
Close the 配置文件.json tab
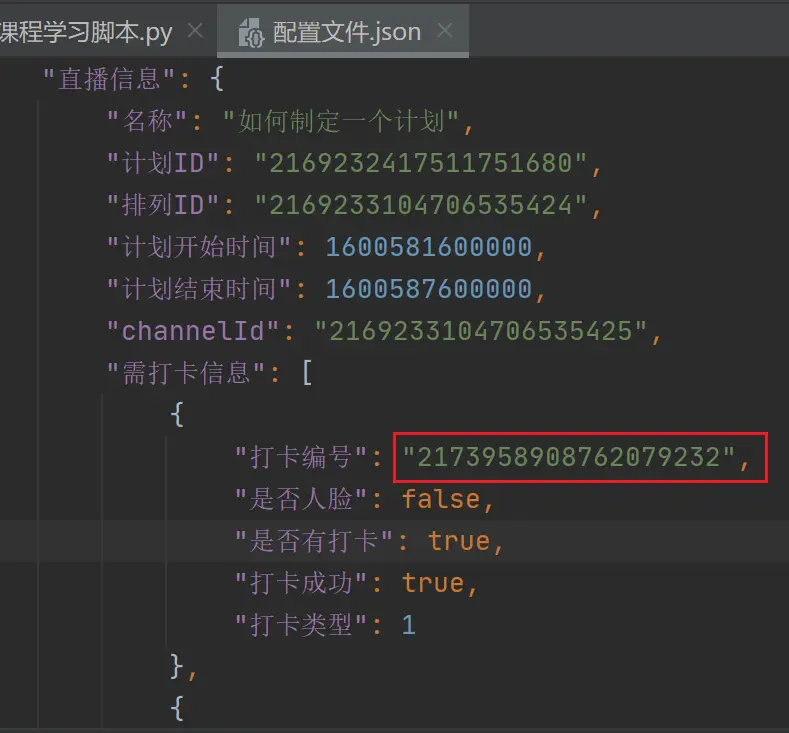tap(445, 31)
